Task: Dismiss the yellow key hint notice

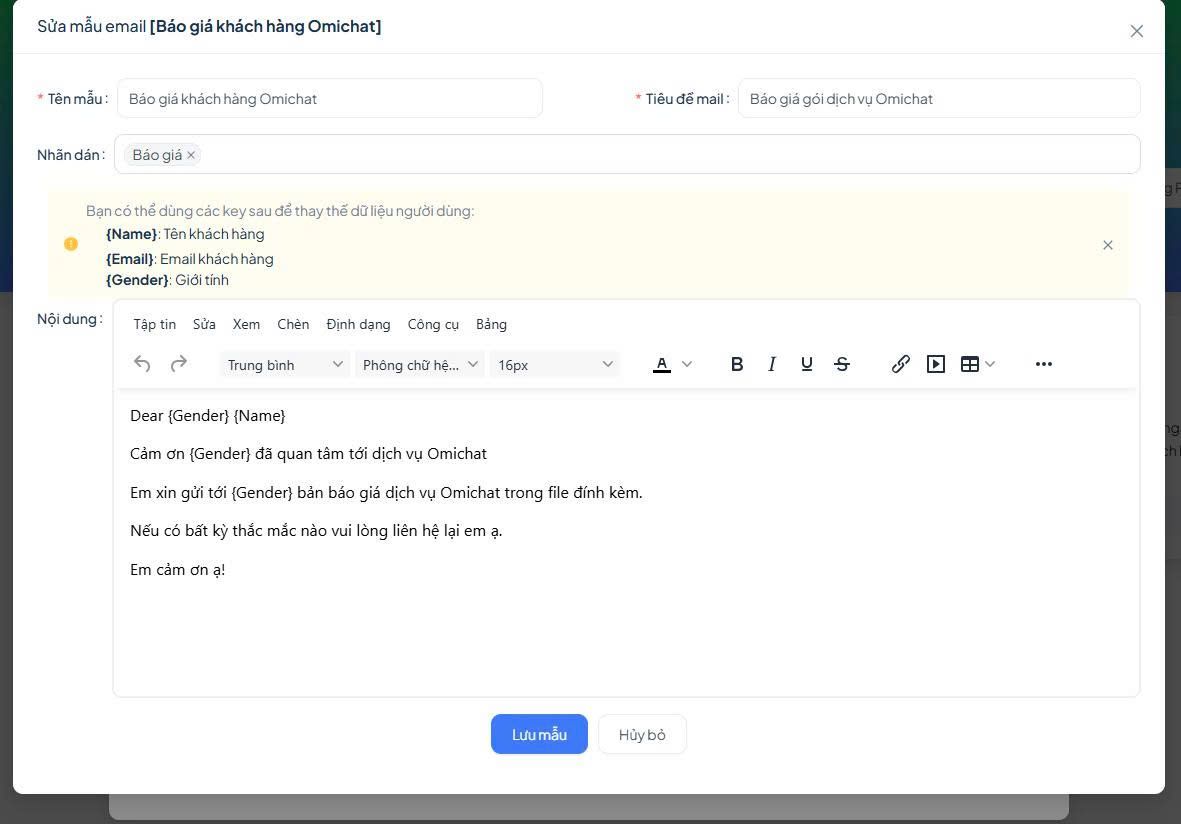Action: pyautogui.click(x=1108, y=245)
